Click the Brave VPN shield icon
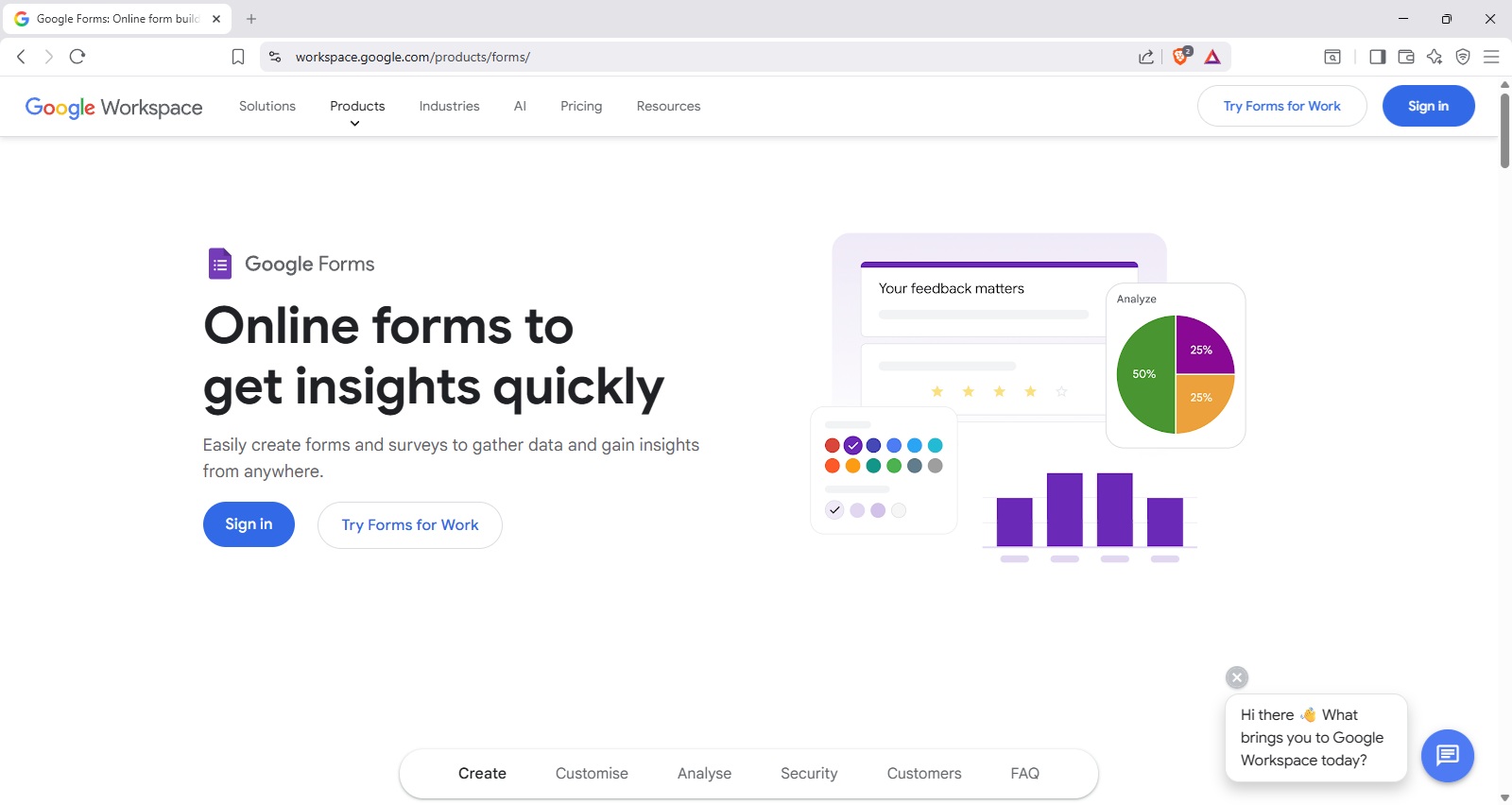 (1463, 57)
